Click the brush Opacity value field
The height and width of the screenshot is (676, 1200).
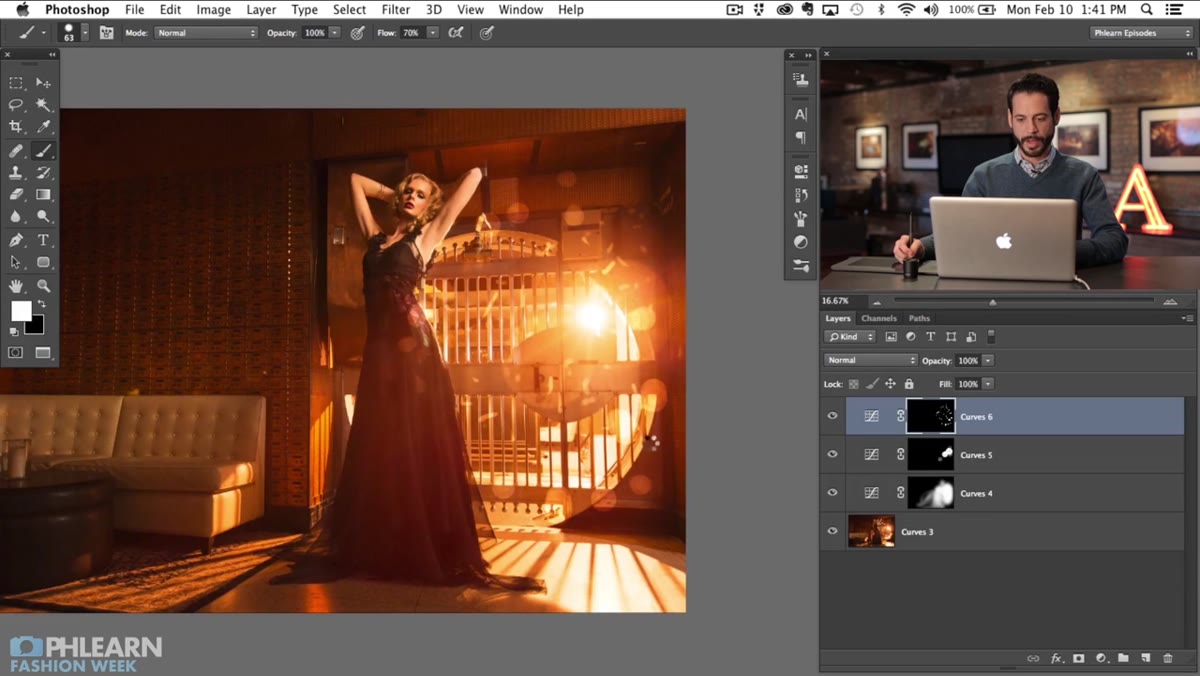click(315, 33)
